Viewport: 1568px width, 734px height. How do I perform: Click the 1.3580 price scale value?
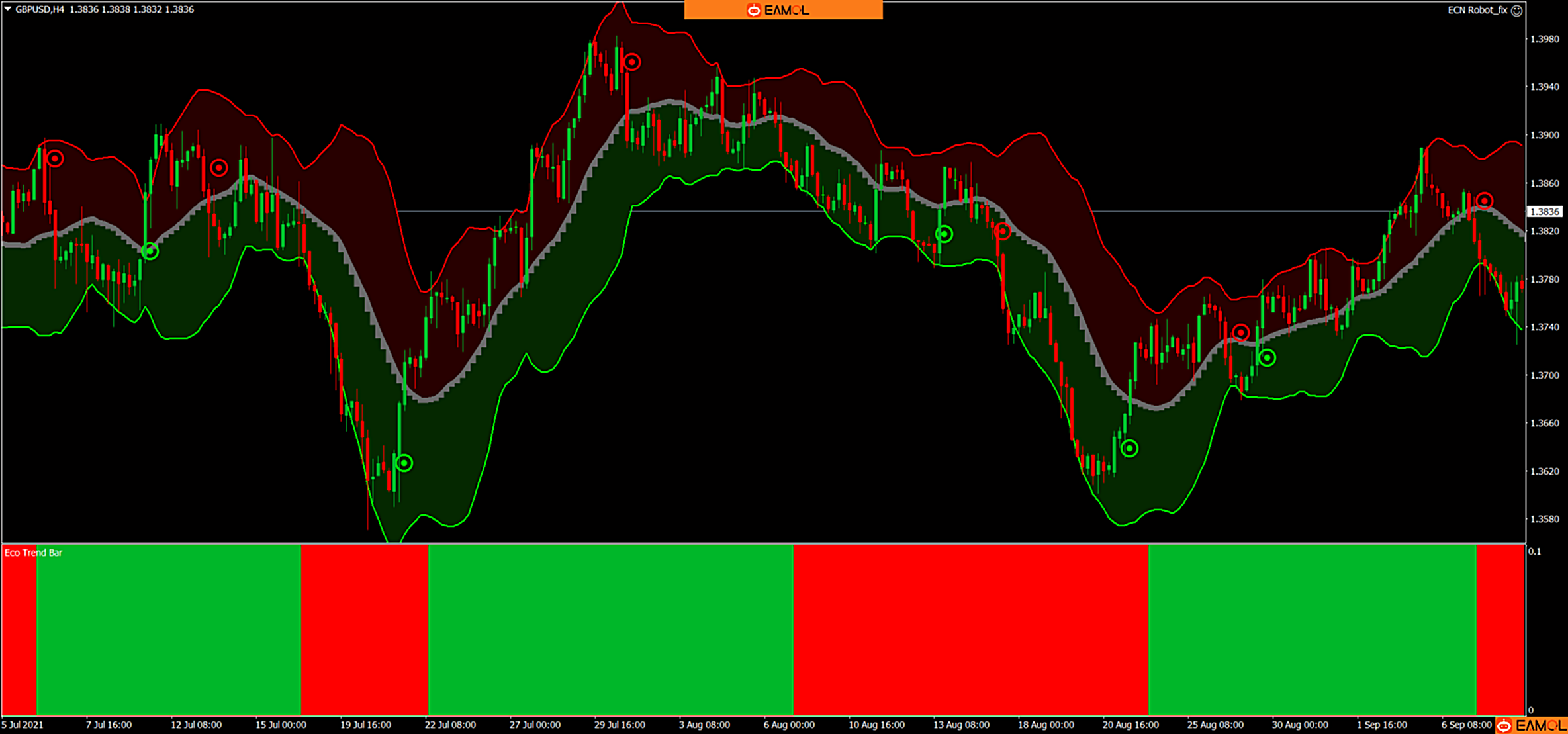(1544, 519)
